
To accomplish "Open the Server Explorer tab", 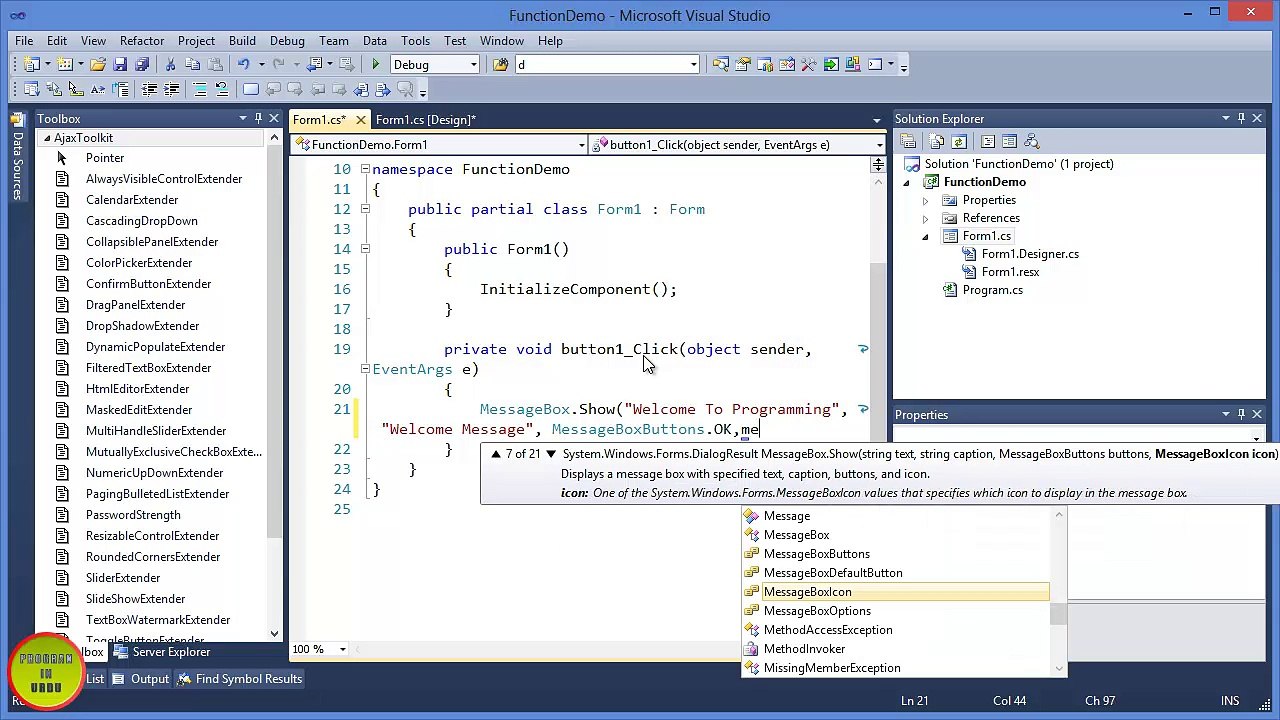I will (161, 652).
